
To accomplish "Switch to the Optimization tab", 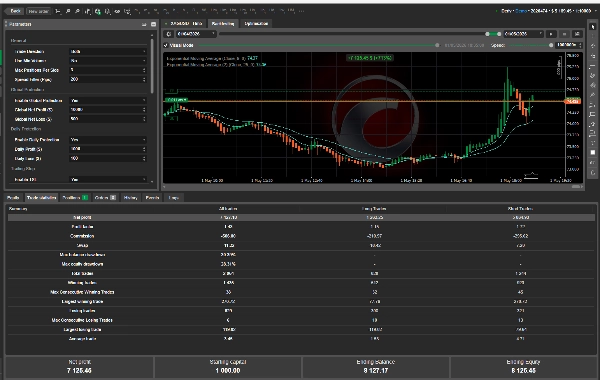I will (256, 24).
